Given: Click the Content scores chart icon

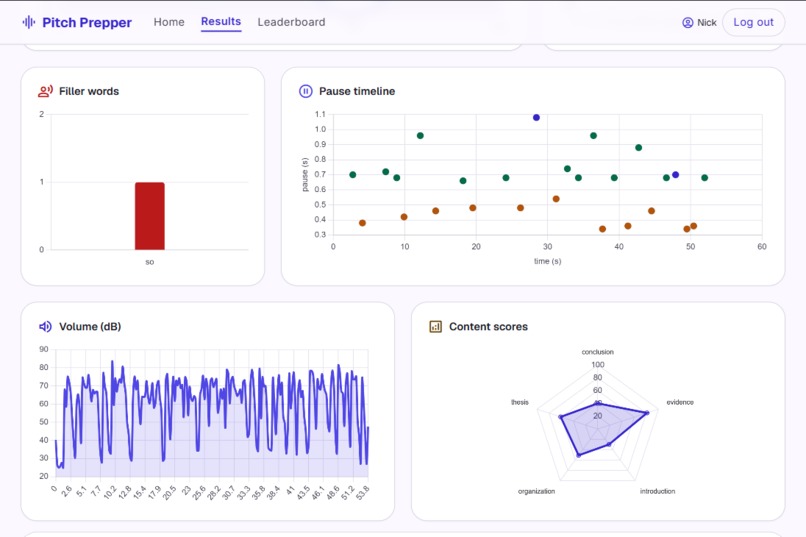Looking at the screenshot, I should point(435,326).
